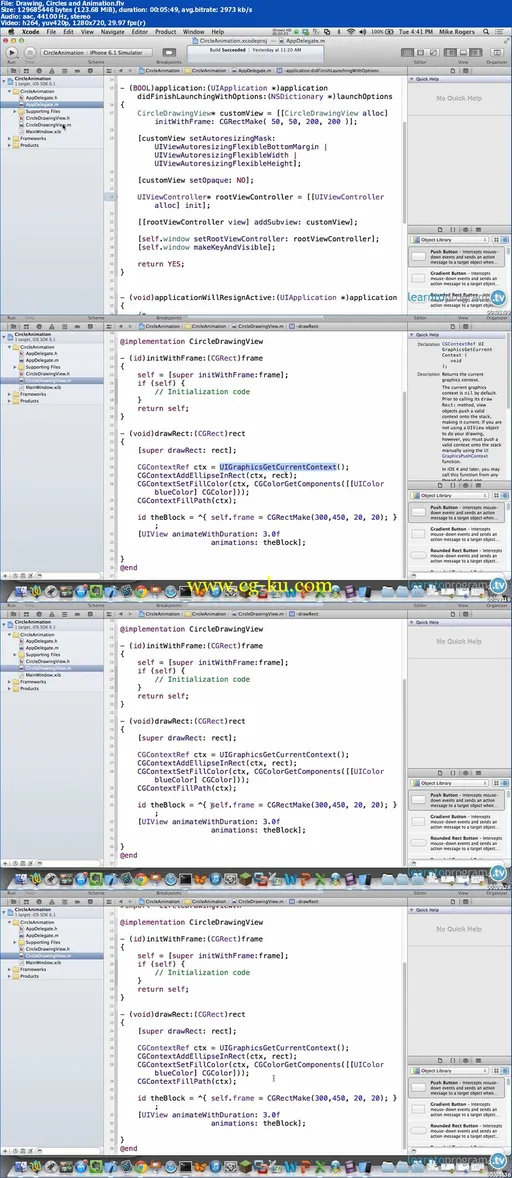Select the Assistant editor mode button

point(420,53)
